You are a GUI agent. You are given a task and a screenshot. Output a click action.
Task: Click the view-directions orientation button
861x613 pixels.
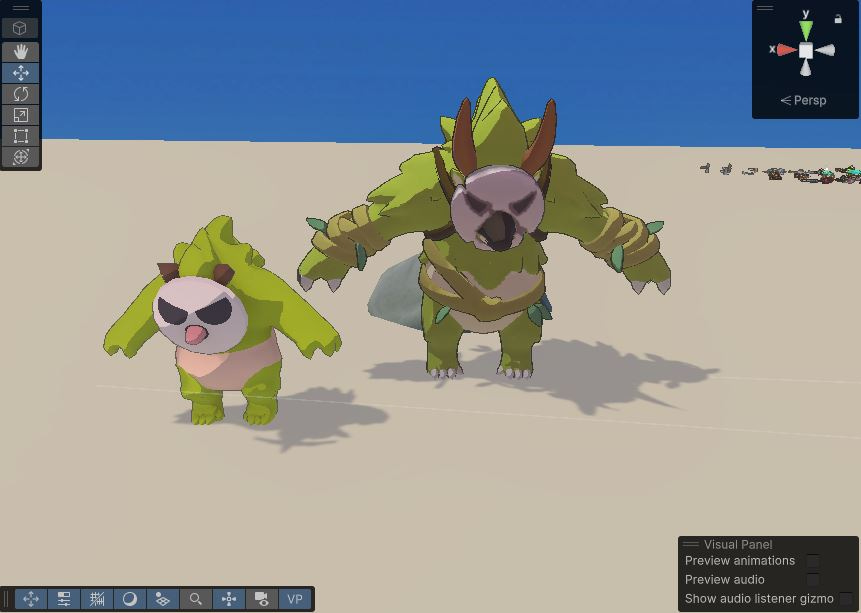click(229, 599)
